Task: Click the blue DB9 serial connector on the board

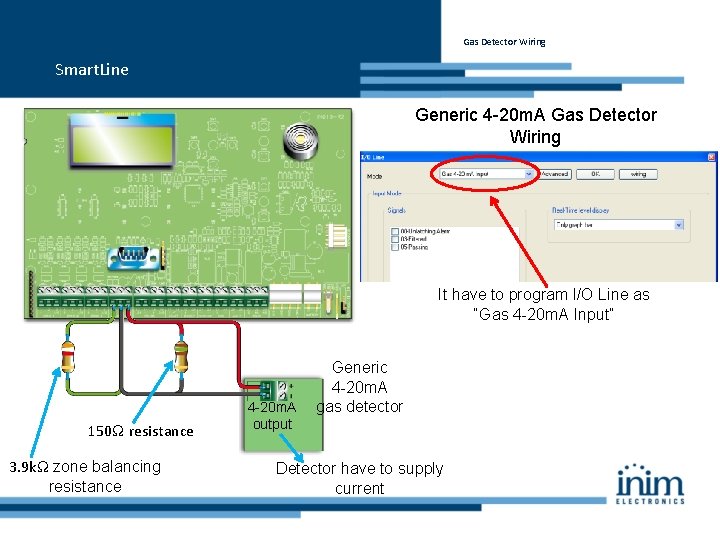Action: pos(133,257)
